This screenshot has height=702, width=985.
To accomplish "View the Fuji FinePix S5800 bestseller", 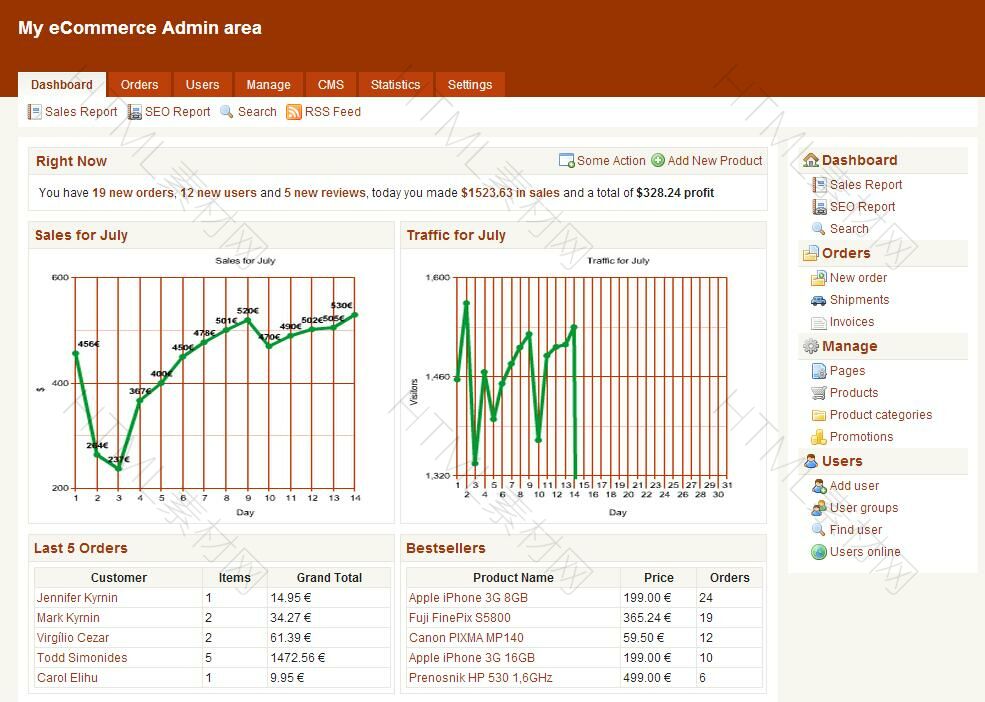I will [459, 618].
